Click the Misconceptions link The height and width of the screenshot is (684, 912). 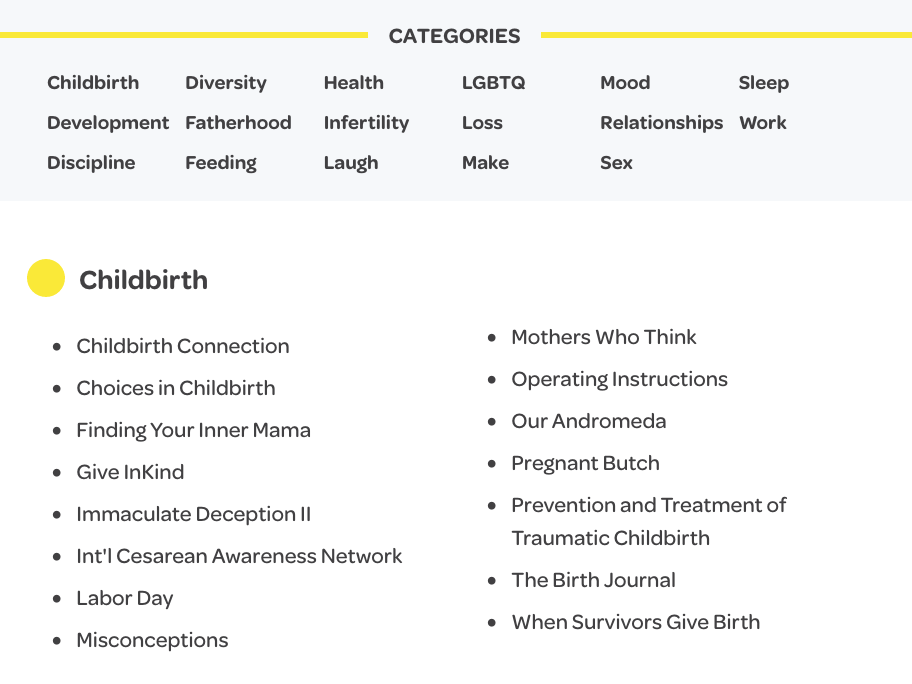tap(152, 640)
